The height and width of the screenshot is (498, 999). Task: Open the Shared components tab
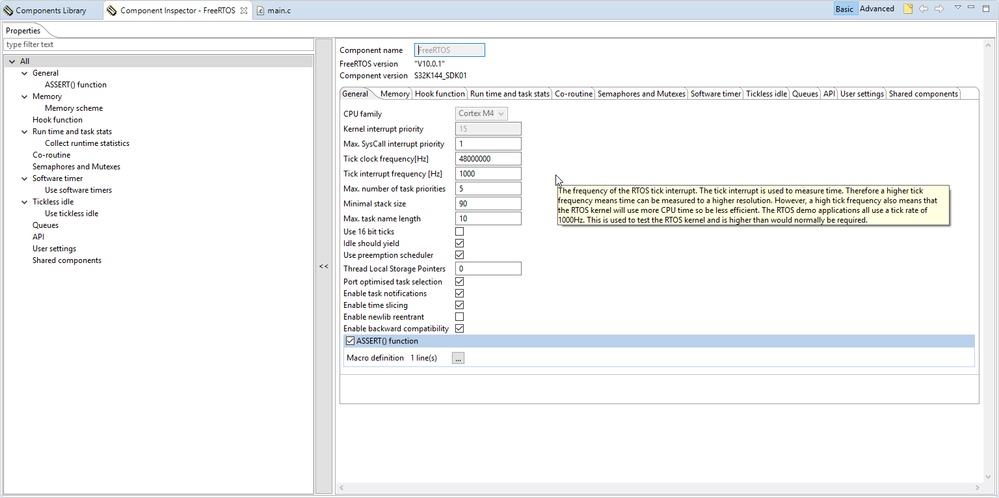(923, 94)
